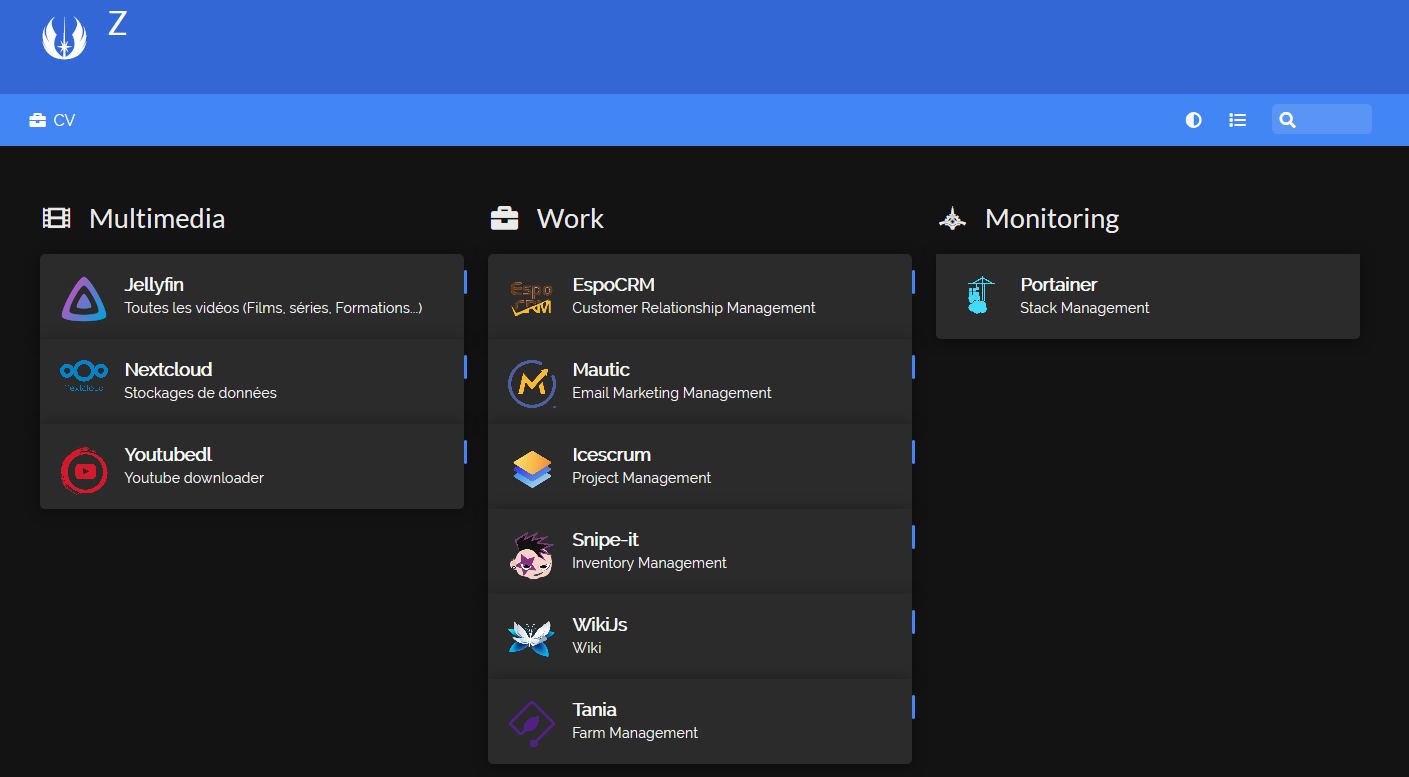This screenshot has height=777, width=1409.
Task: Click the Z dashboard title
Action: pyautogui.click(x=117, y=24)
